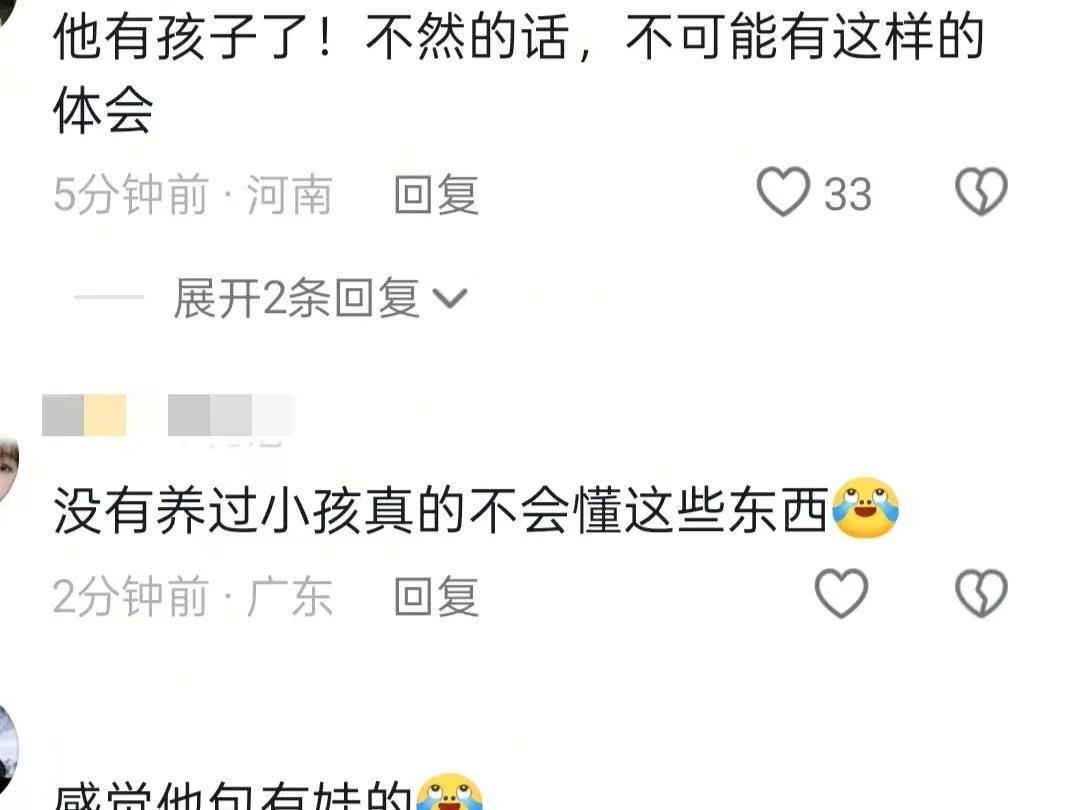Tap the 2分钟前 · 广东 timestamp
The width and height of the screenshot is (1067, 810).
point(193,596)
